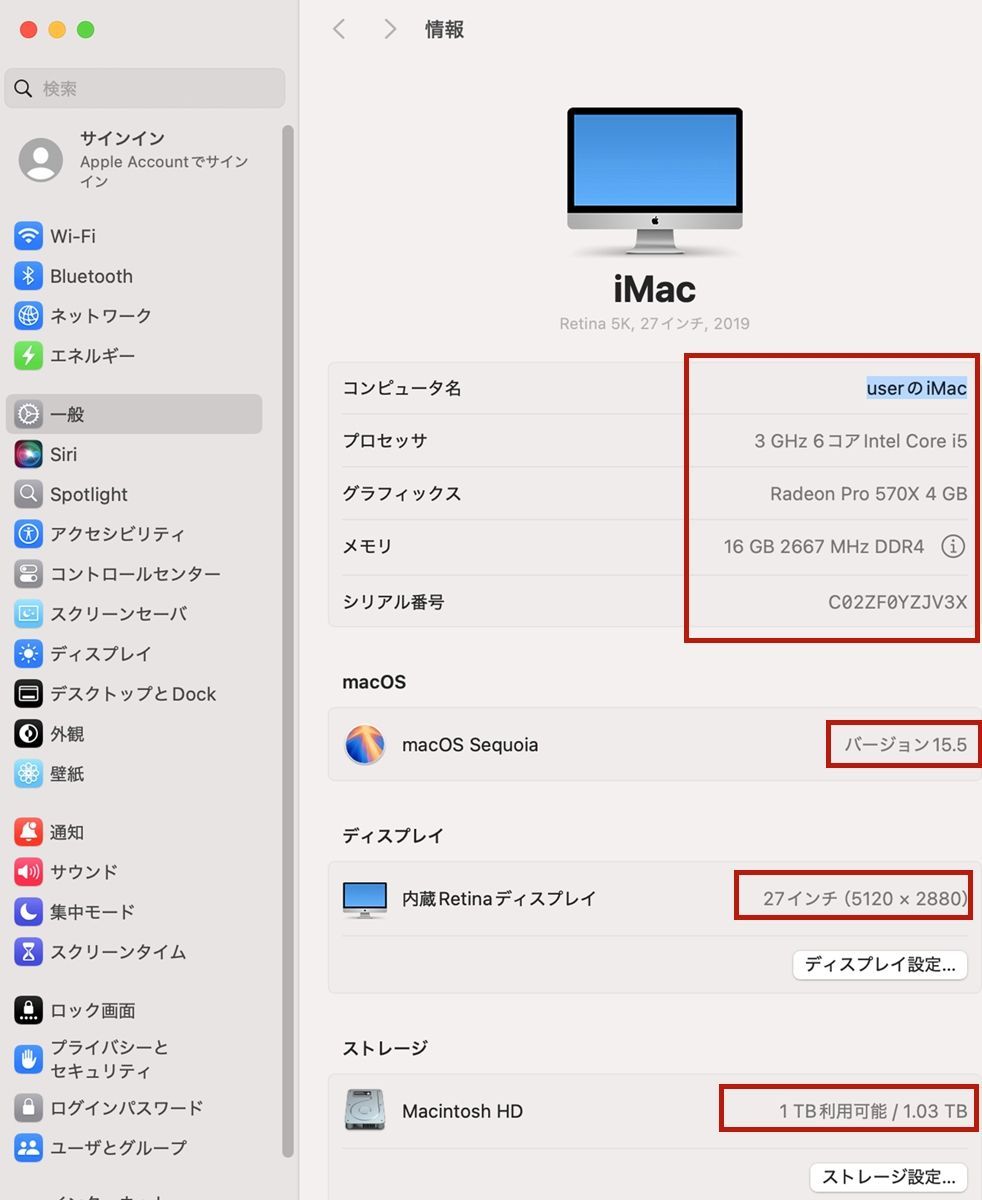Go forward with the right chevron
This screenshot has height=1200, width=982.
[390, 29]
